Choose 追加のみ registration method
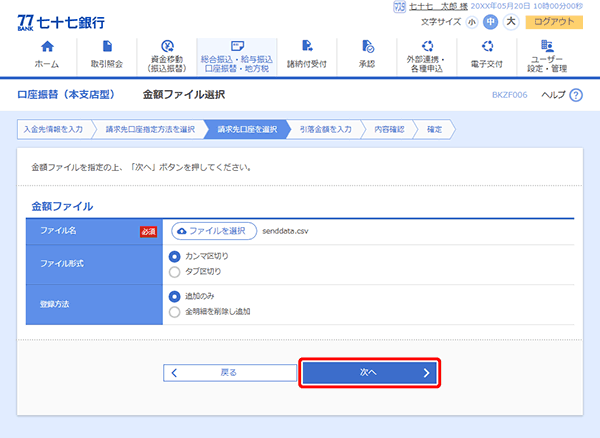 (174, 296)
